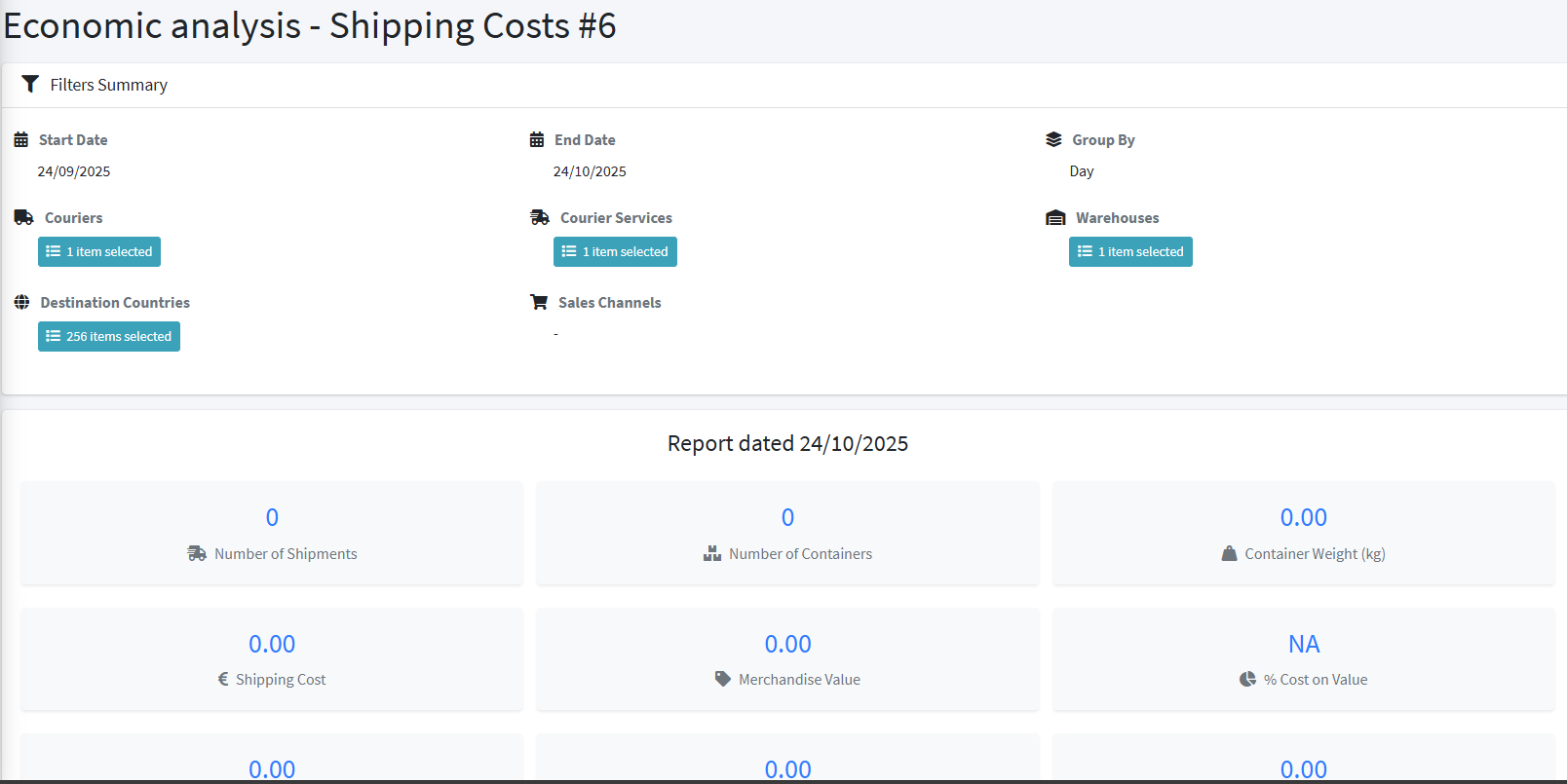Image resolution: width=1567 pixels, height=784 pixels.
Task: Click the shopping cart icon beside Sales Channels
Action: [539, 303]
